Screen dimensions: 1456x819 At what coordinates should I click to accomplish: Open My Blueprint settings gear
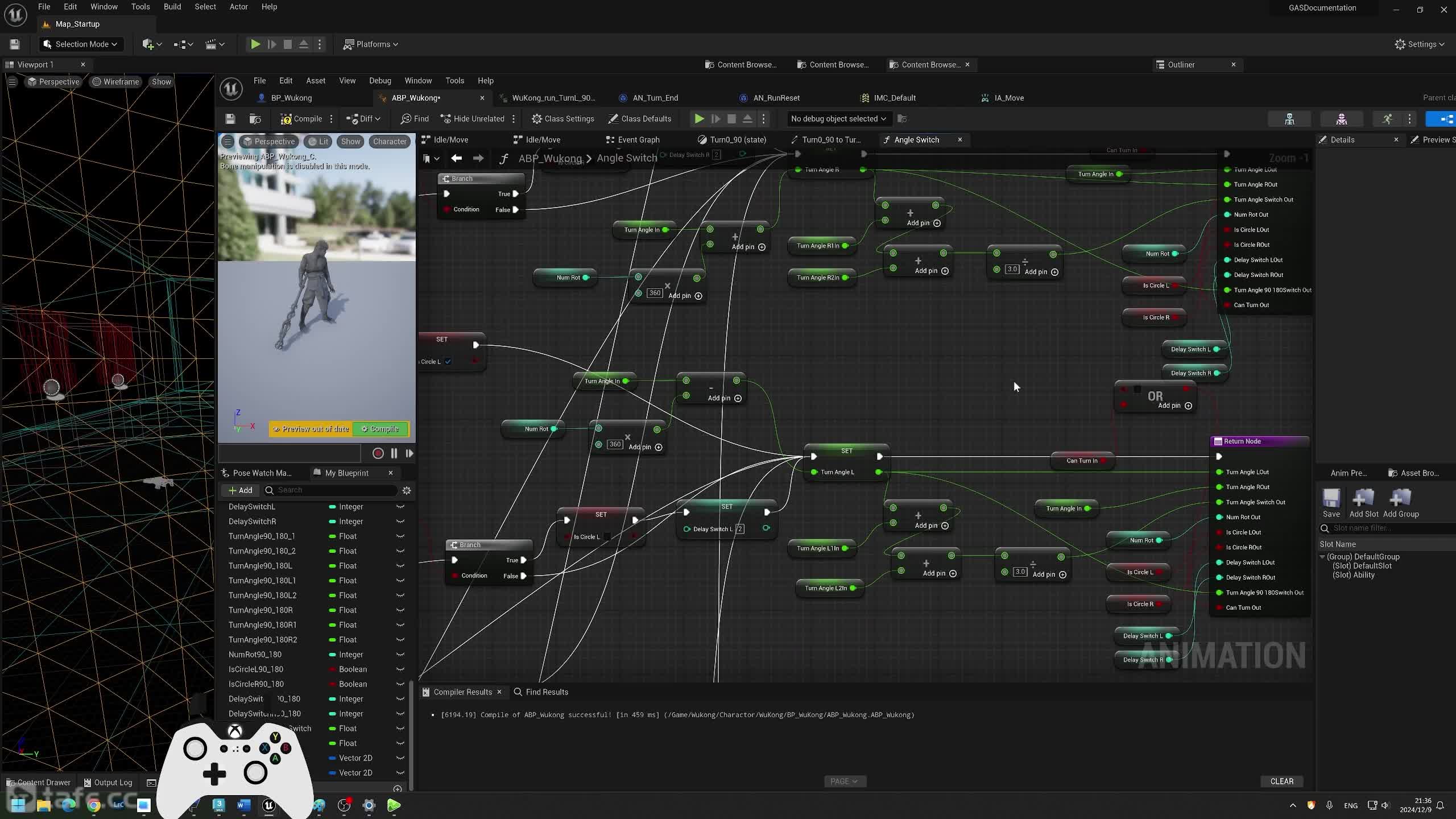[x=407, y=490]
